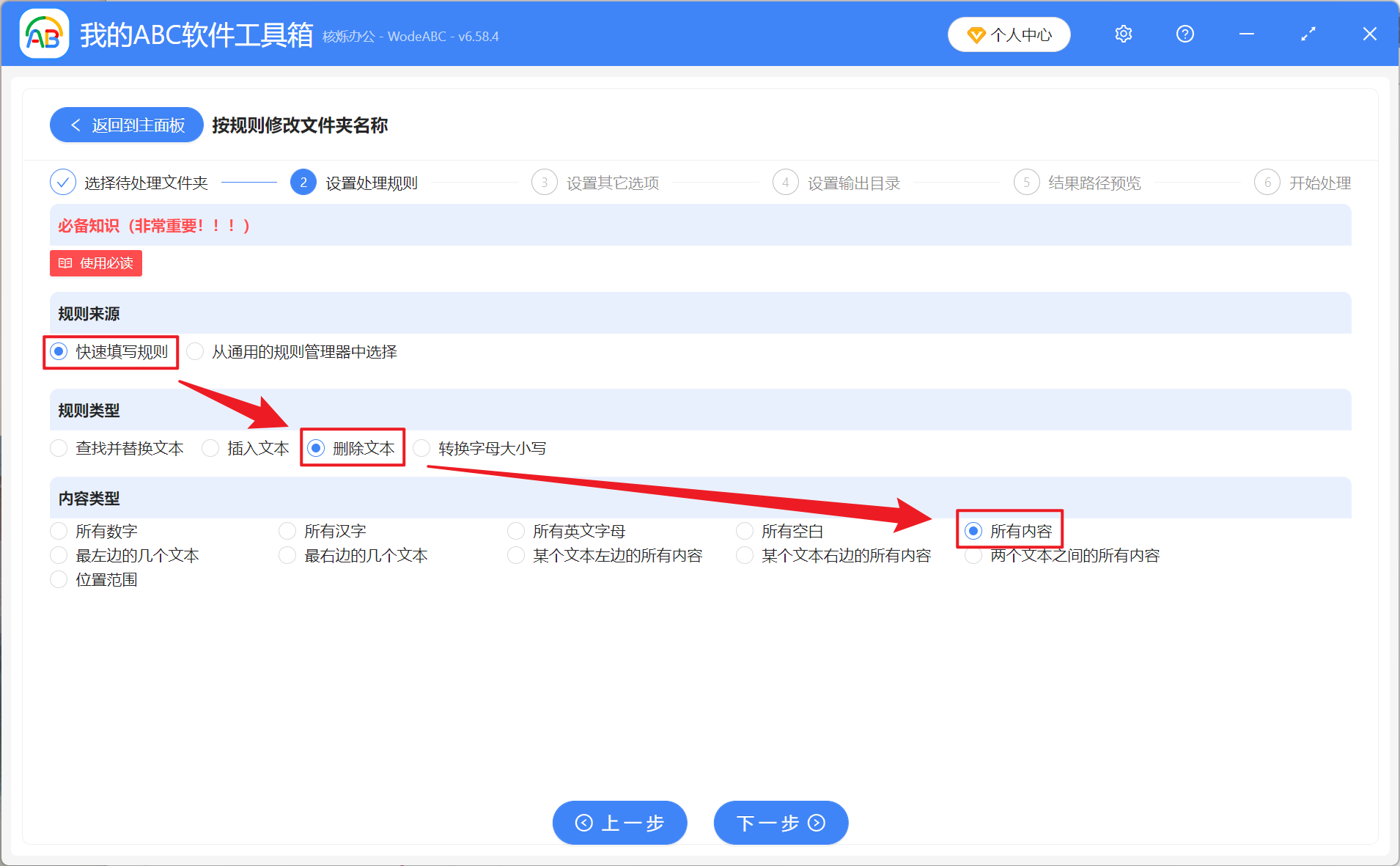Image resolution: width=1400 pixels, height=866 pixels.
Task: Click the back arrow icon inside 上一步
Action: coord(583,823)
